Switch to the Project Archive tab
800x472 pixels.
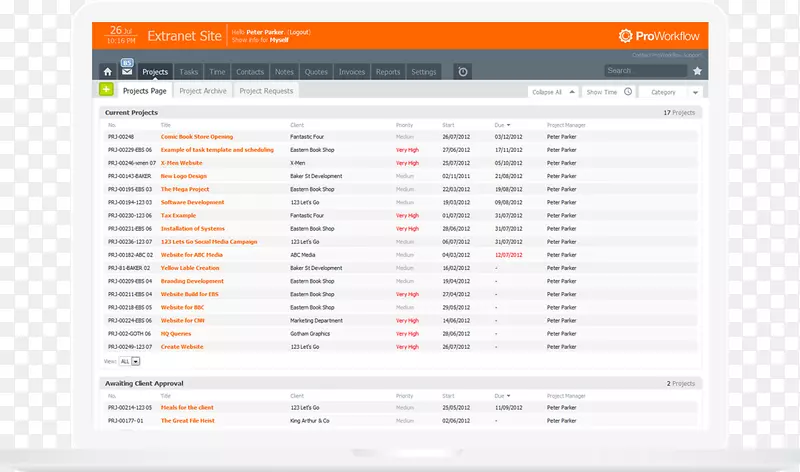coord(203,91)
